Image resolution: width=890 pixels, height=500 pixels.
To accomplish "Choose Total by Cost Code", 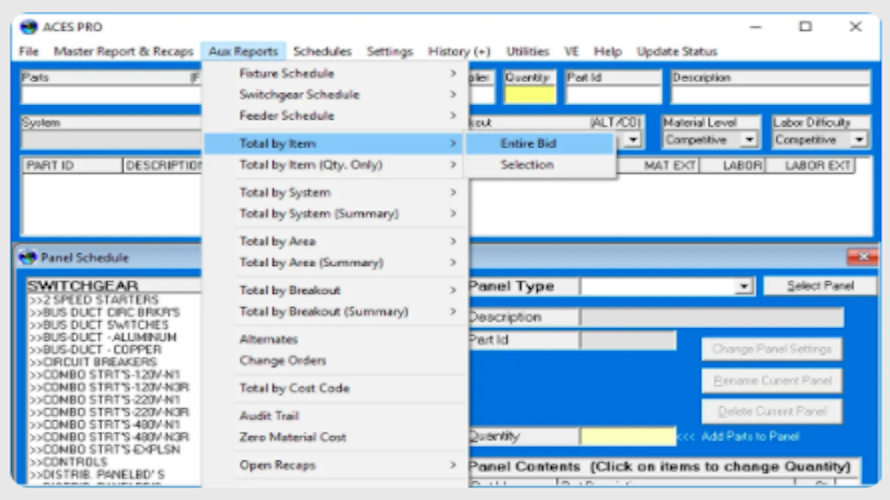I will click(x=335, y=388).
